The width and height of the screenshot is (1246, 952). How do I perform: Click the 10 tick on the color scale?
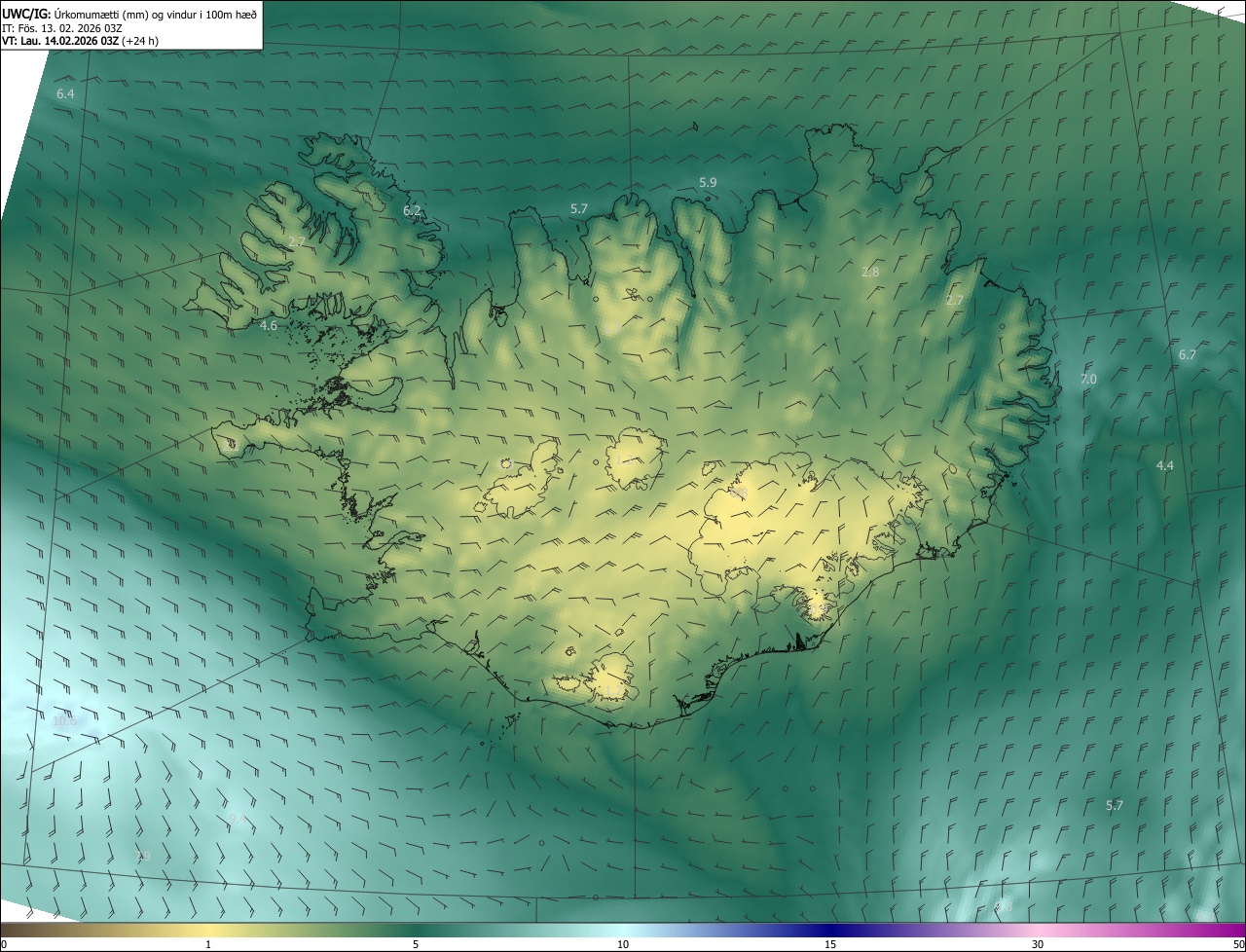coord(623,944)
